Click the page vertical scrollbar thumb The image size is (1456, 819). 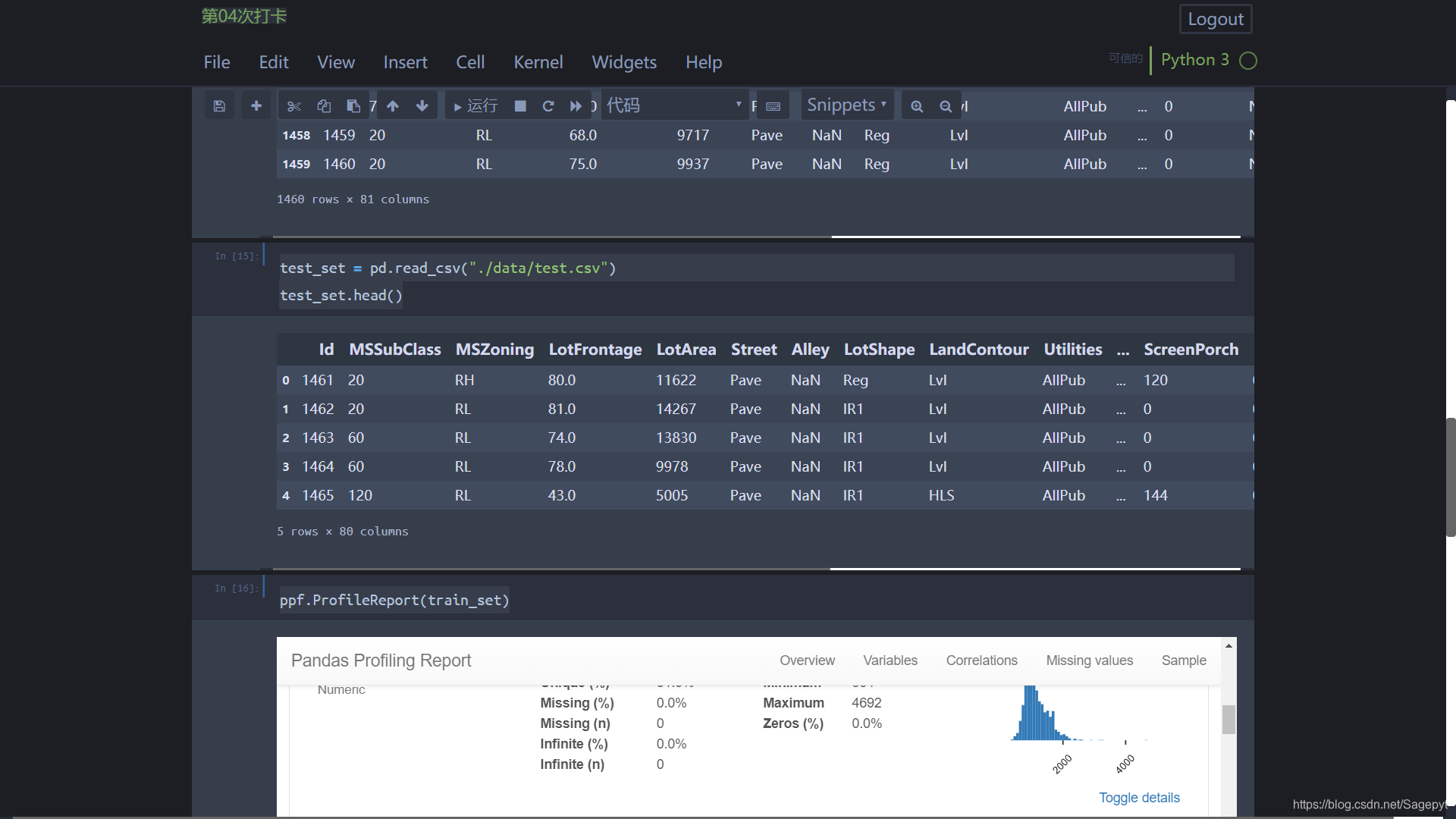tap(1451, 477)
